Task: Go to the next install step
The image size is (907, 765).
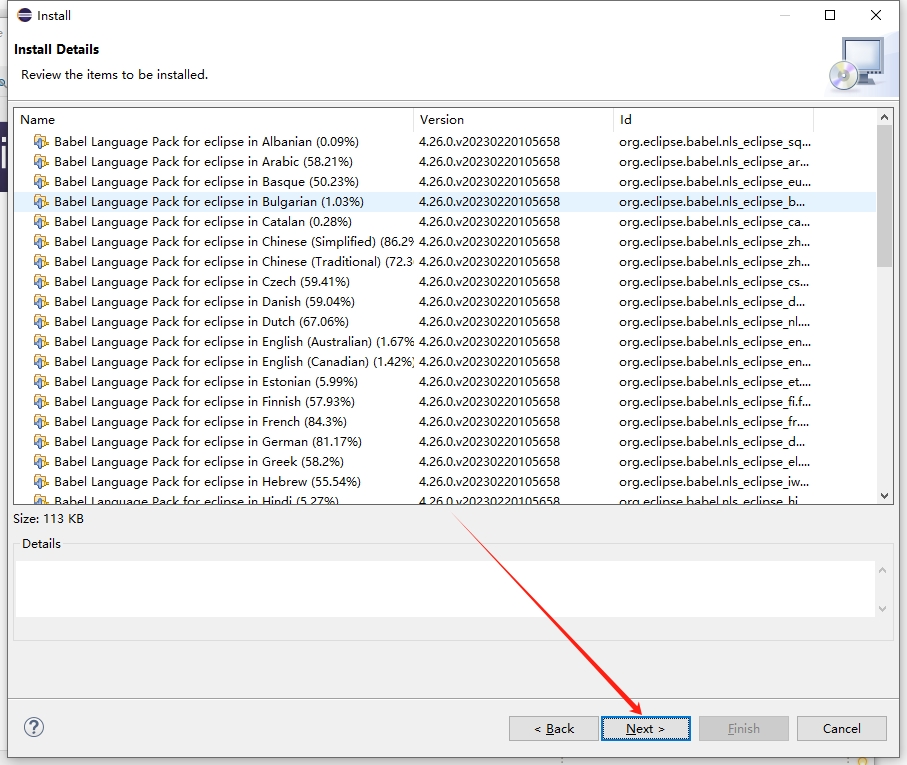Action: point(646,729)
